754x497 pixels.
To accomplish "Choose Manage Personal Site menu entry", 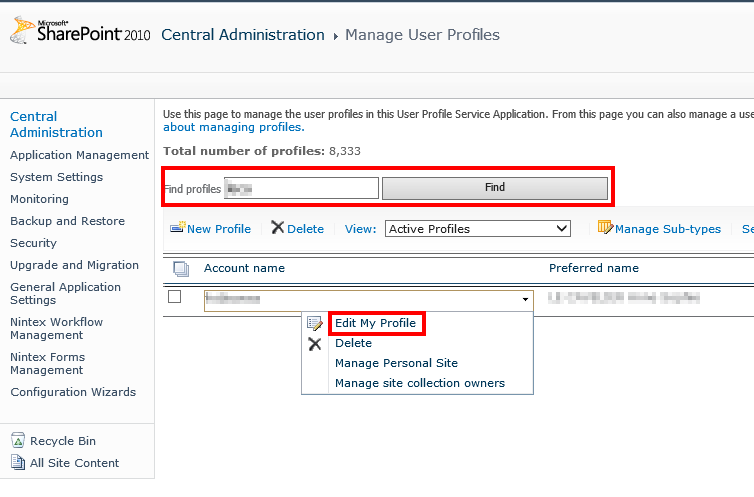I will pyautogui.click(x=396, y=363).
